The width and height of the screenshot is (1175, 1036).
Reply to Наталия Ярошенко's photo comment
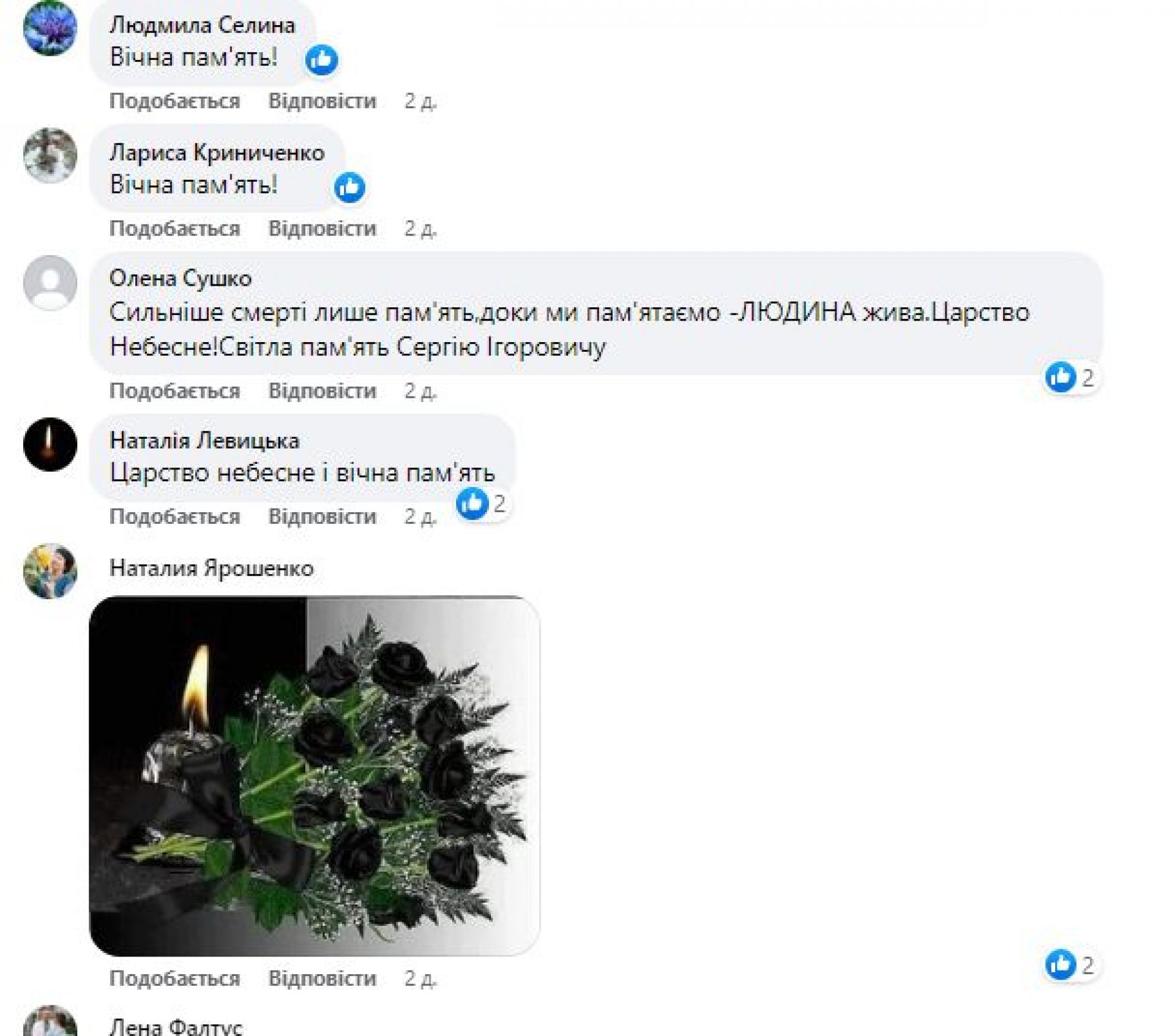(322, 978)
